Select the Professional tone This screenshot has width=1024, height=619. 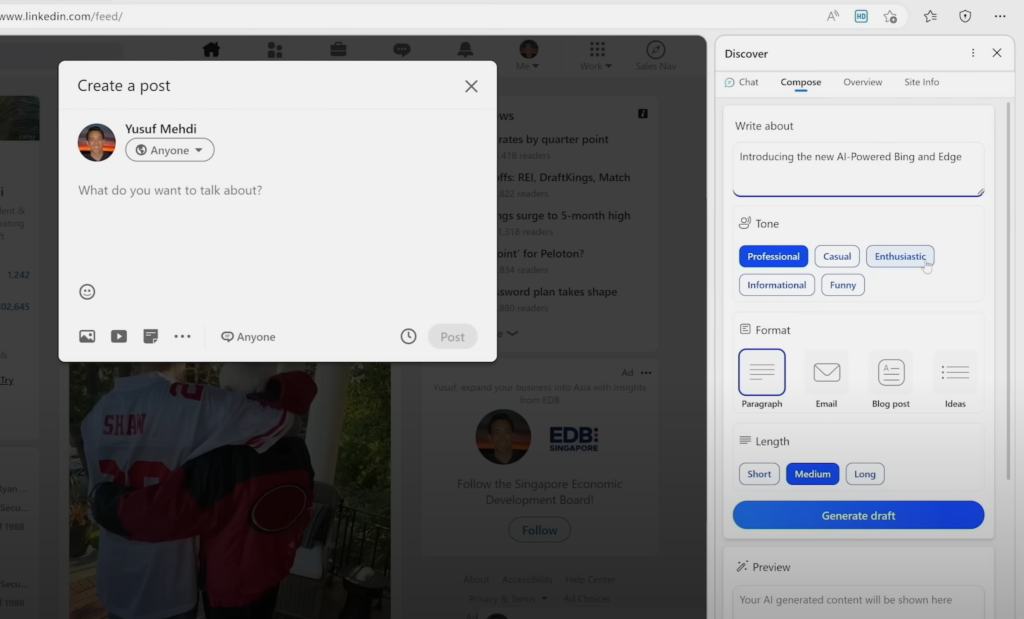click(773, 256)
